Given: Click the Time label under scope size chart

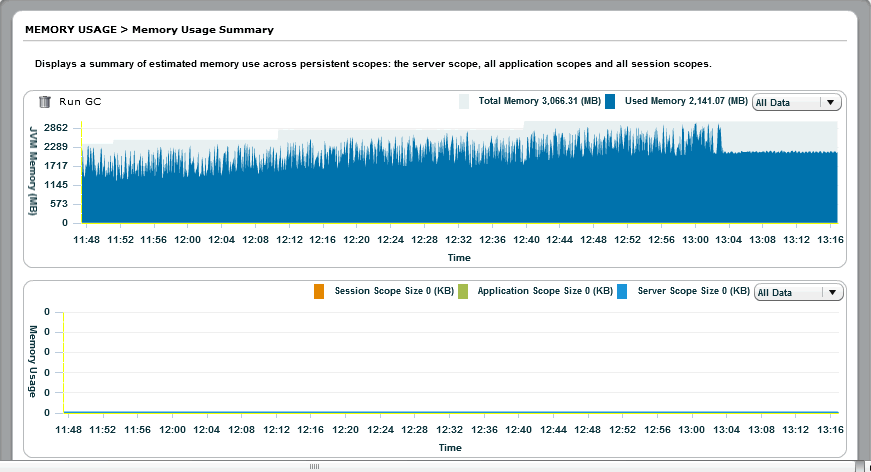Looking at the screenshot, I should tap(450, 448).
